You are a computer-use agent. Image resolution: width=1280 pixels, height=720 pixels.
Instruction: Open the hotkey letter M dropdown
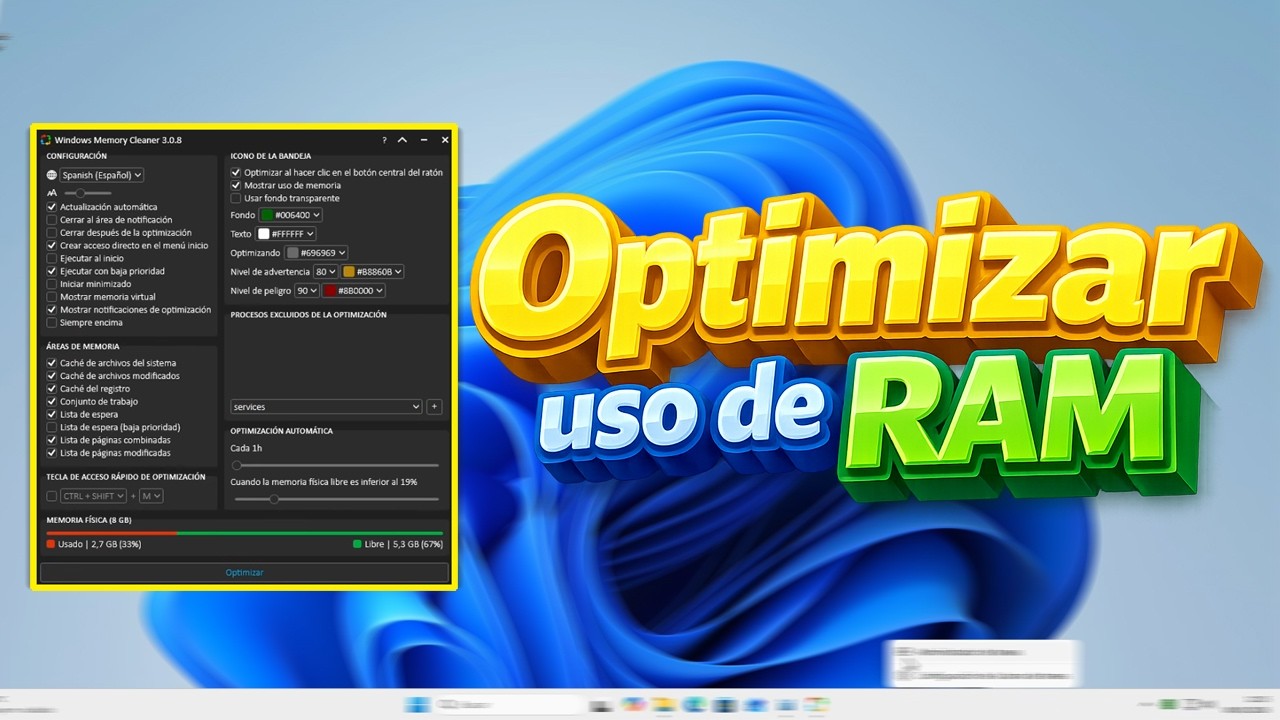151,496
